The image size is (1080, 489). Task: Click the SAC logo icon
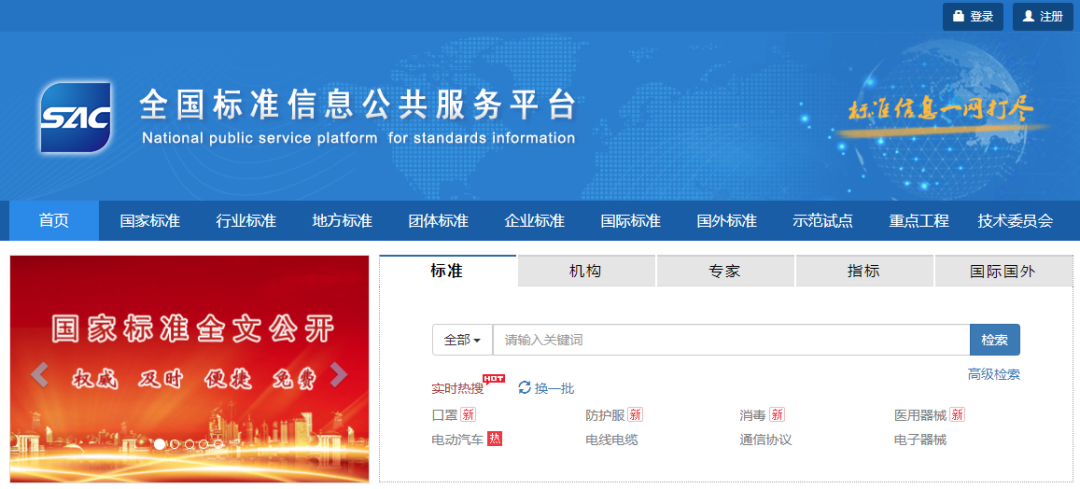coord(75,117)
